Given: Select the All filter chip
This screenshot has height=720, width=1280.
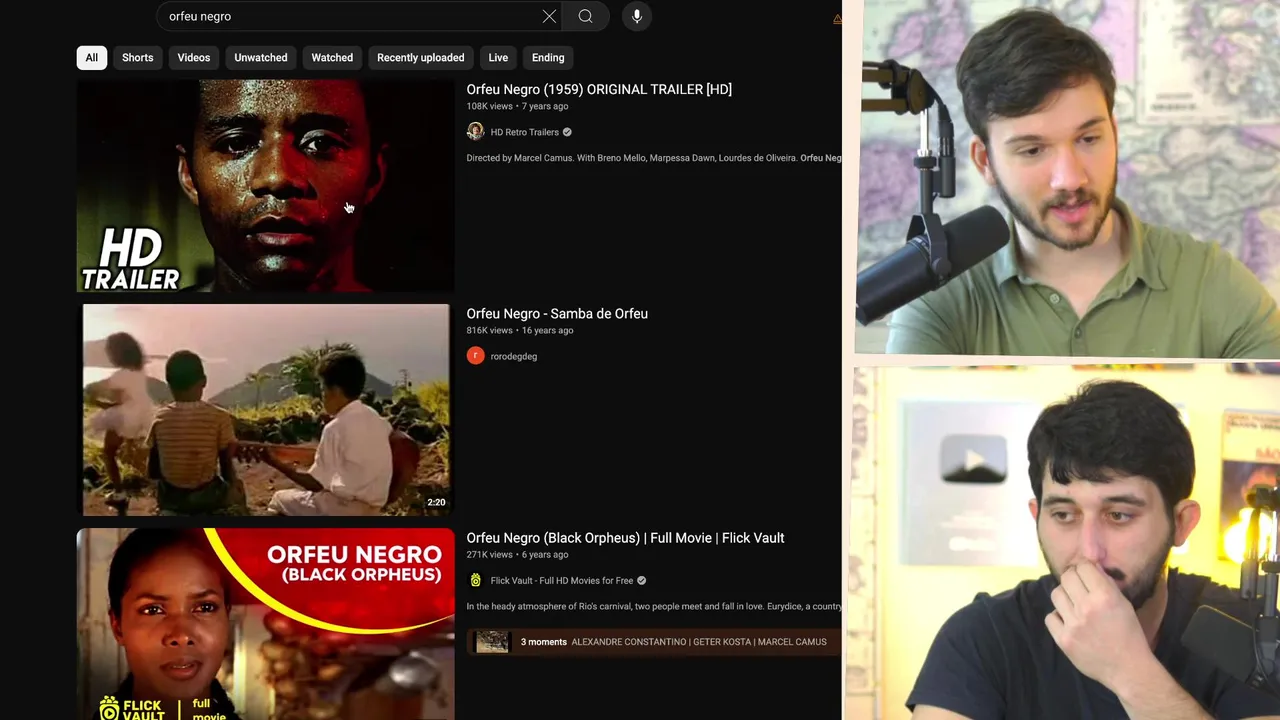Looking at the screenshot, I should click(91, 58).
